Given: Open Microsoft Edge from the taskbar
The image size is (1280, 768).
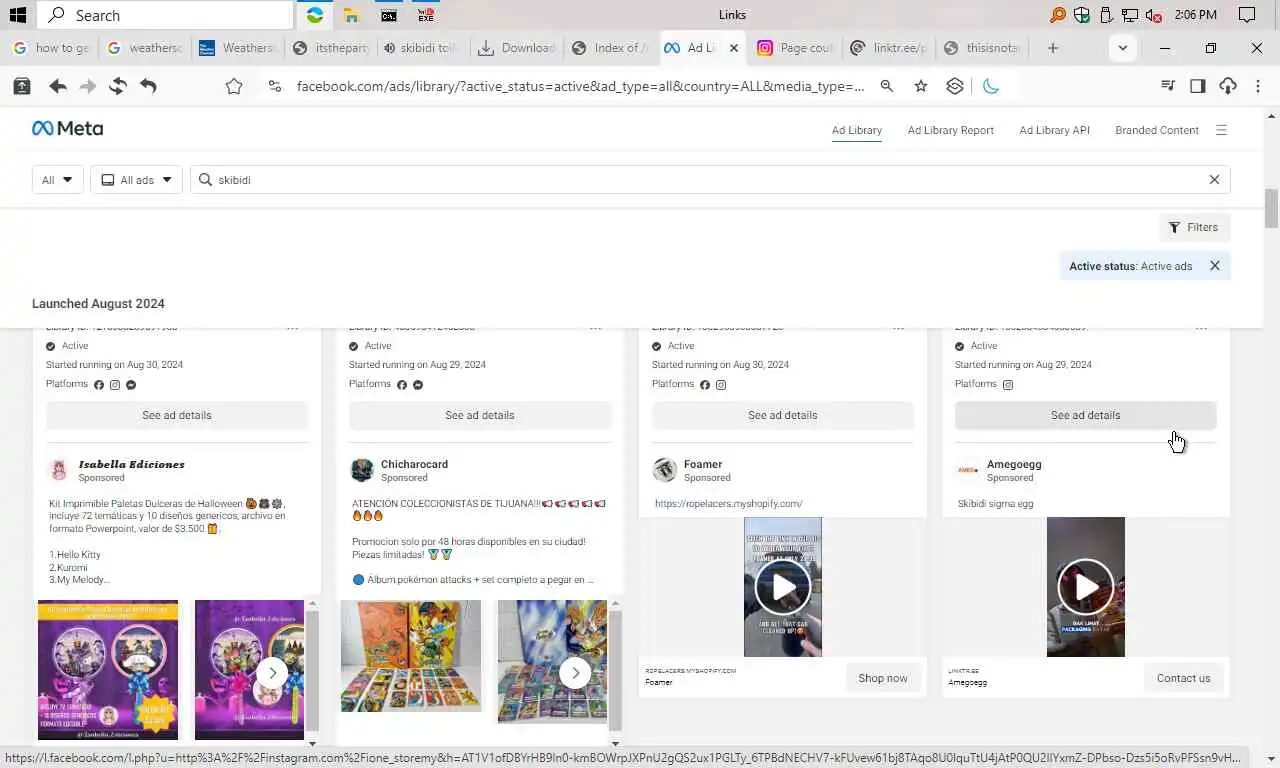Looking at the screenshot, I should (x=315, y=15).
